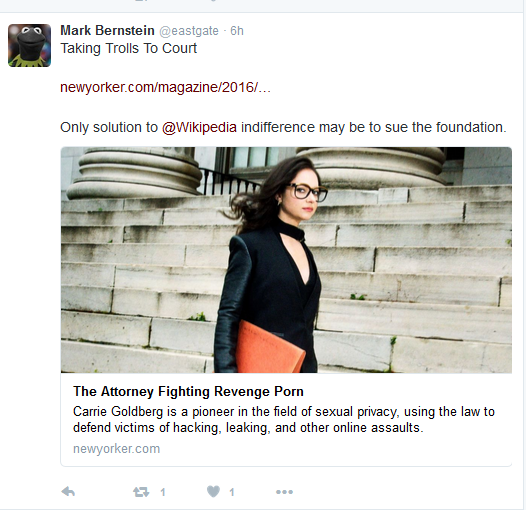Screen dimensions: 526x510
Task: Click the Taking Trolls To Court text
Action: [x=128, y=48]
